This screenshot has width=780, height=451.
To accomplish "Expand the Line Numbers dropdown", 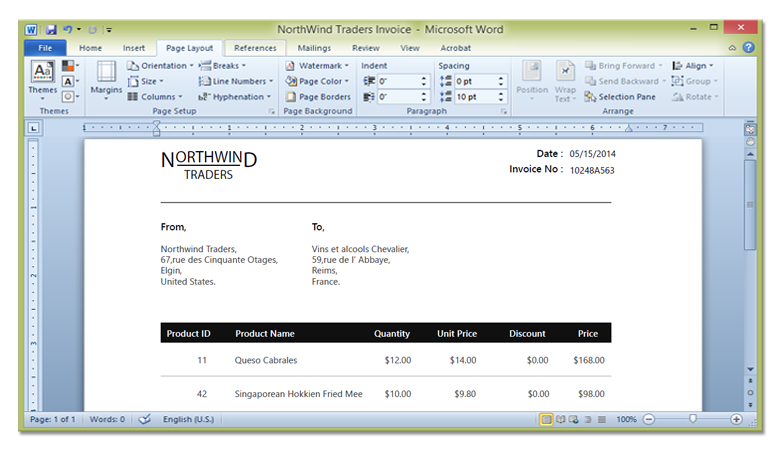I will [x=236, y=81].
